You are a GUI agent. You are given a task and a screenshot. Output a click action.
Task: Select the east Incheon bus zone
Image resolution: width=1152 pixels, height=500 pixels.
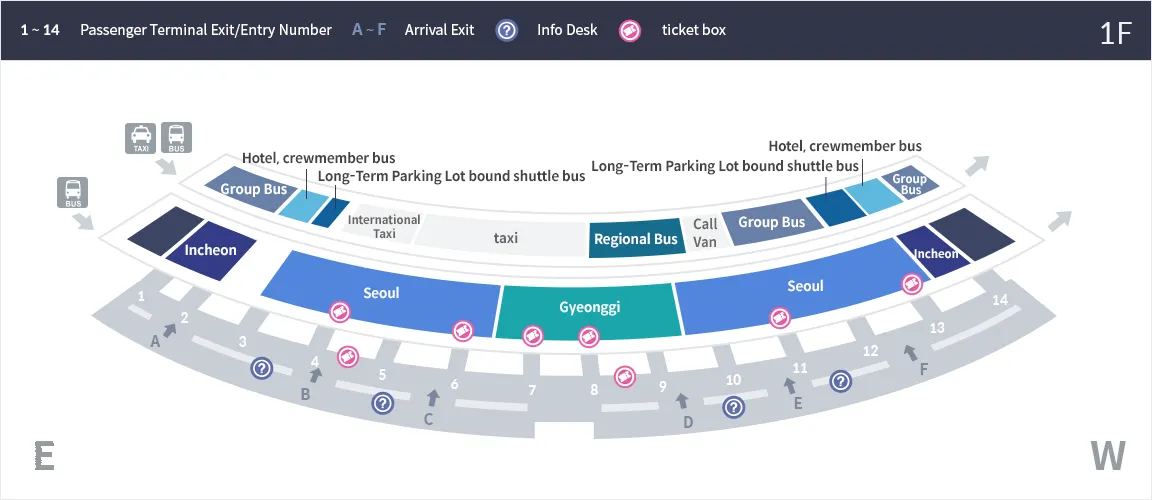(x=210, y=250)
